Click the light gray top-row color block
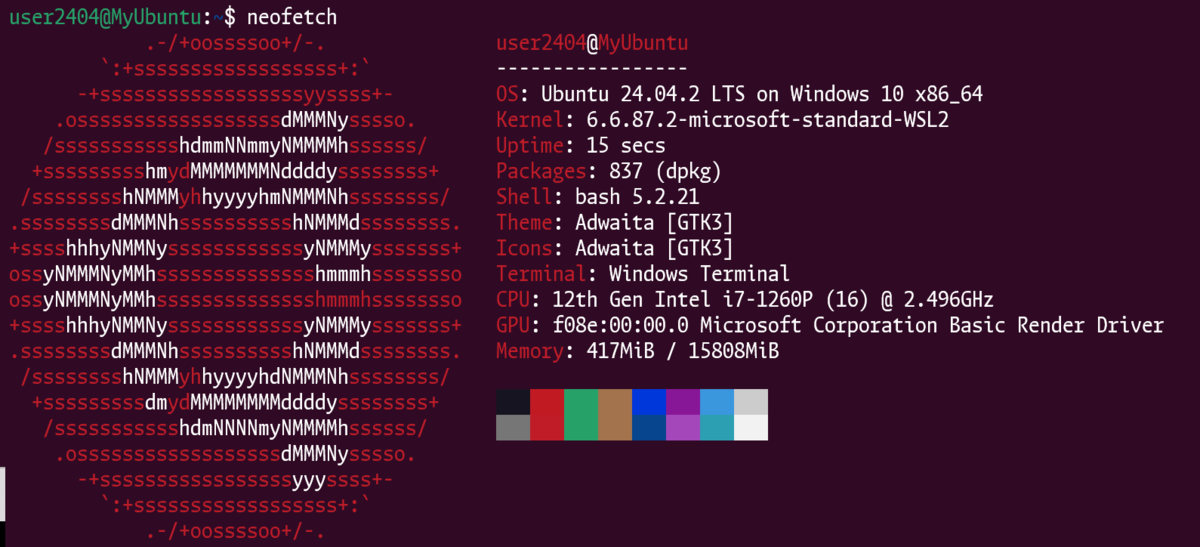 point(751,402)
